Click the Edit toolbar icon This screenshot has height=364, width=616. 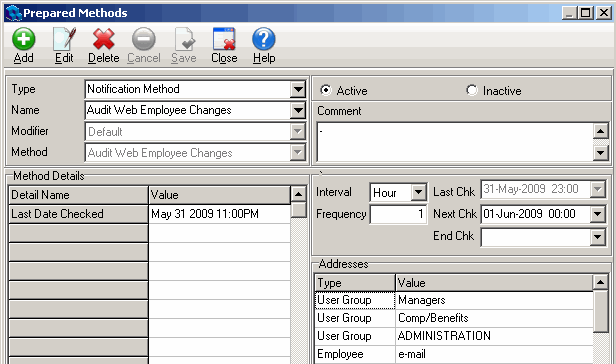click(x=64, y=39)
